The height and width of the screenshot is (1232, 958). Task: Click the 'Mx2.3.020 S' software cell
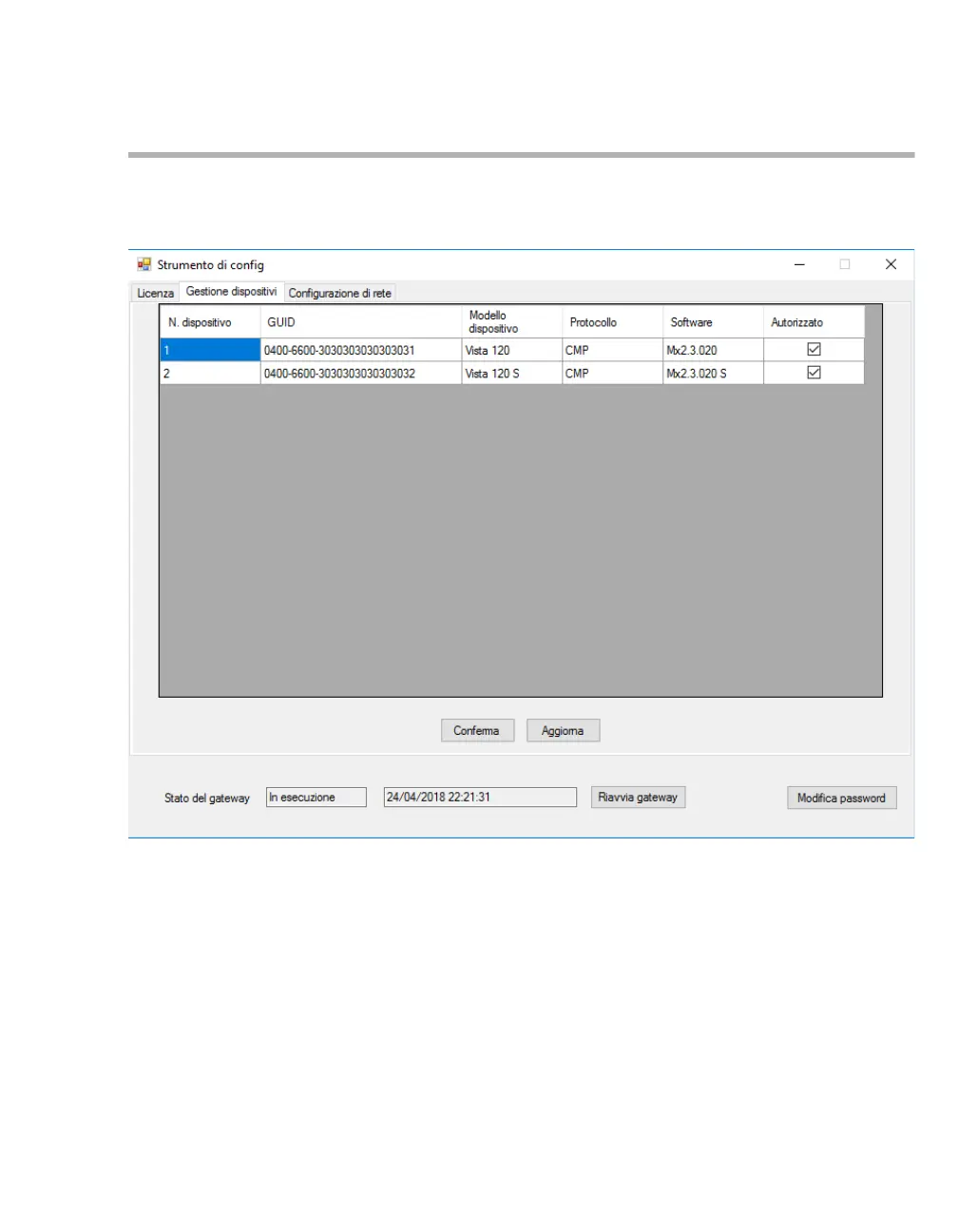click(713, 373)
